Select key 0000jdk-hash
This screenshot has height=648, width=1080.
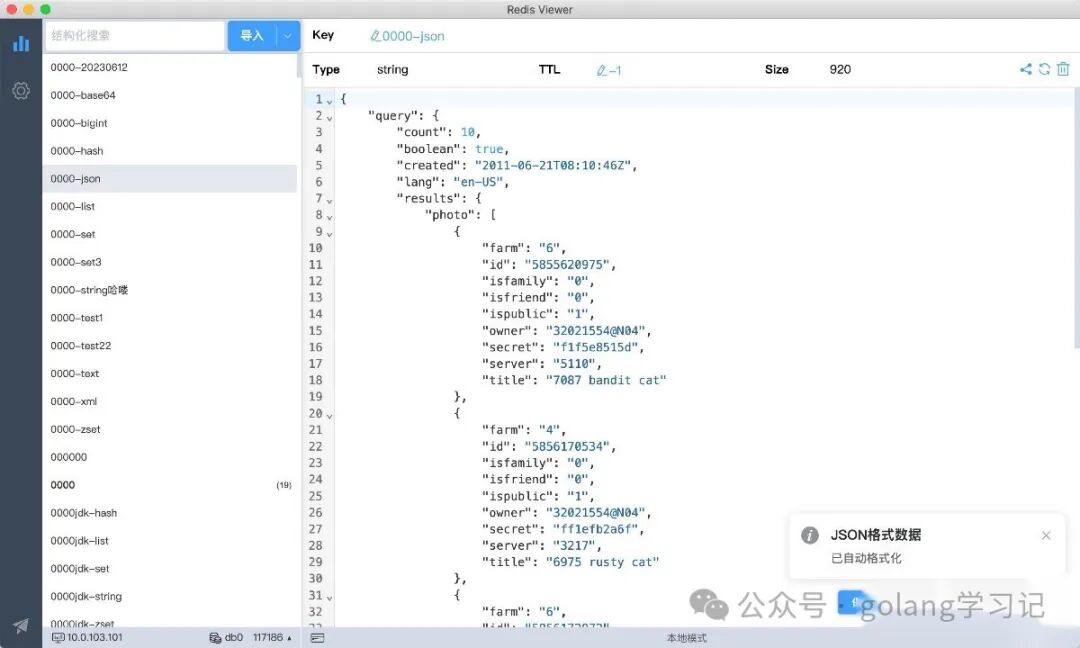pyautogui.click(x=169, y=513)
